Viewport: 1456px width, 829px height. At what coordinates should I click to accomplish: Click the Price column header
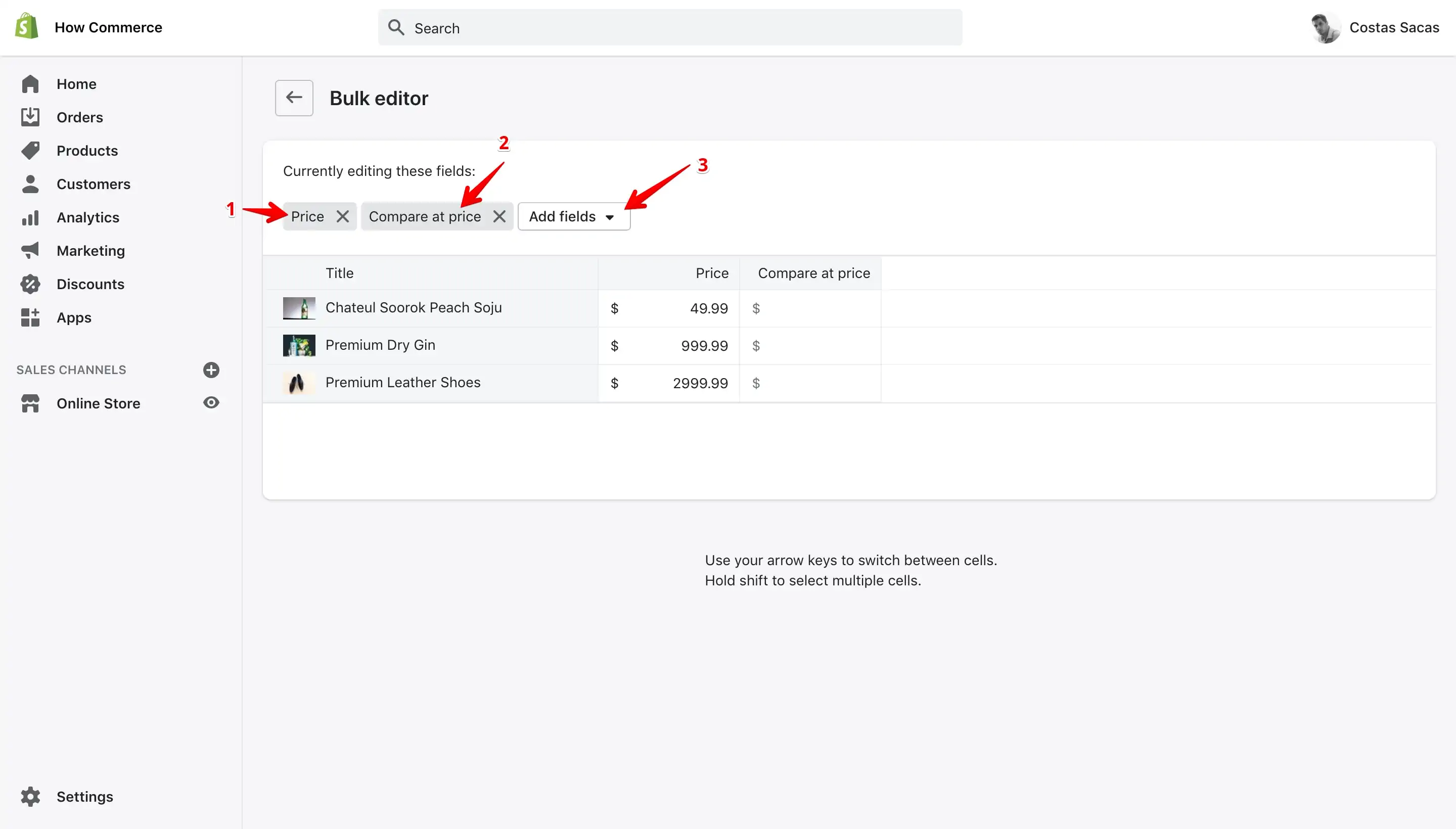[x=712, y=273]
